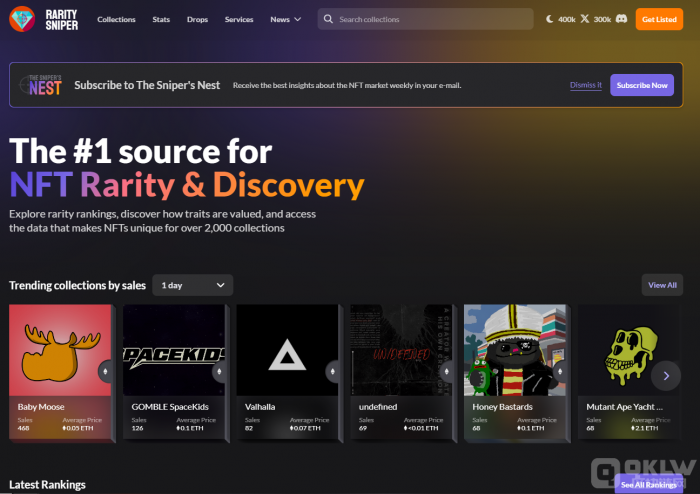Click The Sniper's Nest logo
The width and height of the screenshot is (700, 494).
pos(41,85)
